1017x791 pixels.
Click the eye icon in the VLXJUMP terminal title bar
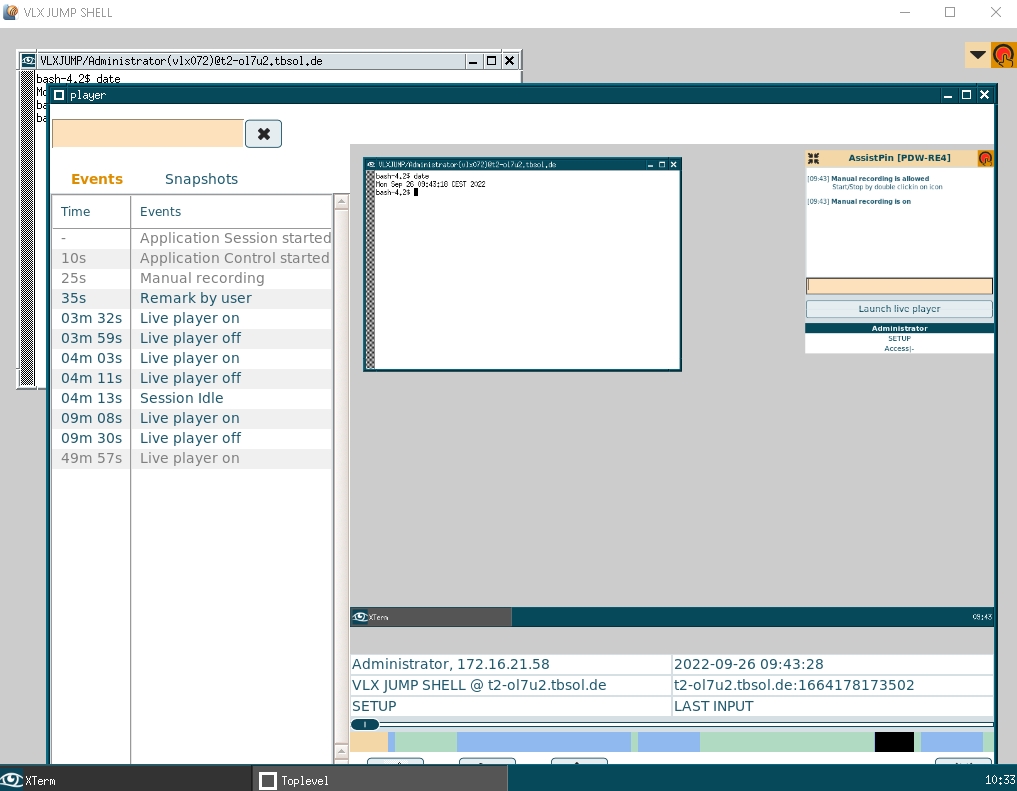click(x=28, y=61)
